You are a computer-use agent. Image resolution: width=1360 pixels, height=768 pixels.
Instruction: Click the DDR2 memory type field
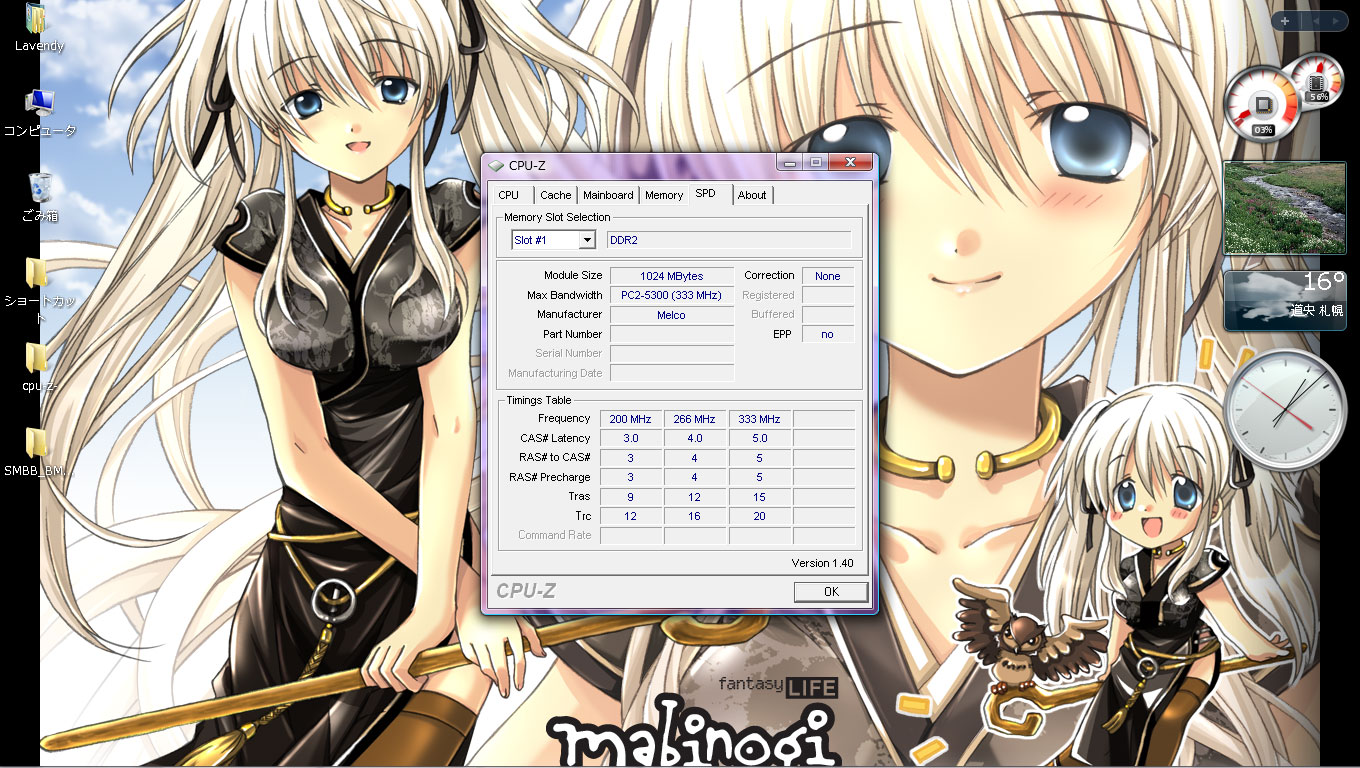(x=729, y=240)
